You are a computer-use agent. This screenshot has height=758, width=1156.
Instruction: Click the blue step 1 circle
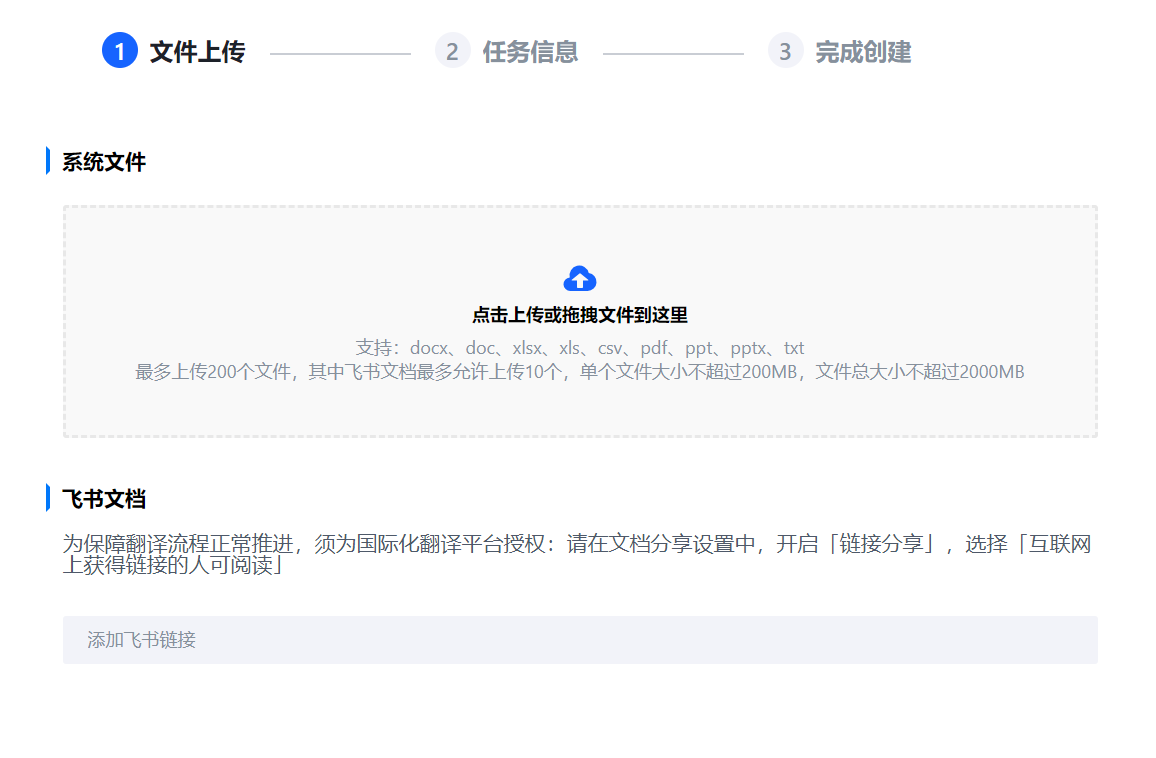pyautogui.click(x=120, y=51)
